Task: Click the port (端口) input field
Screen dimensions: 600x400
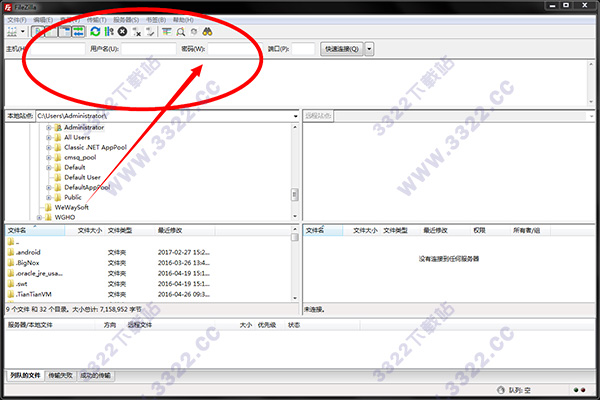Action: (x=303, y=49)
